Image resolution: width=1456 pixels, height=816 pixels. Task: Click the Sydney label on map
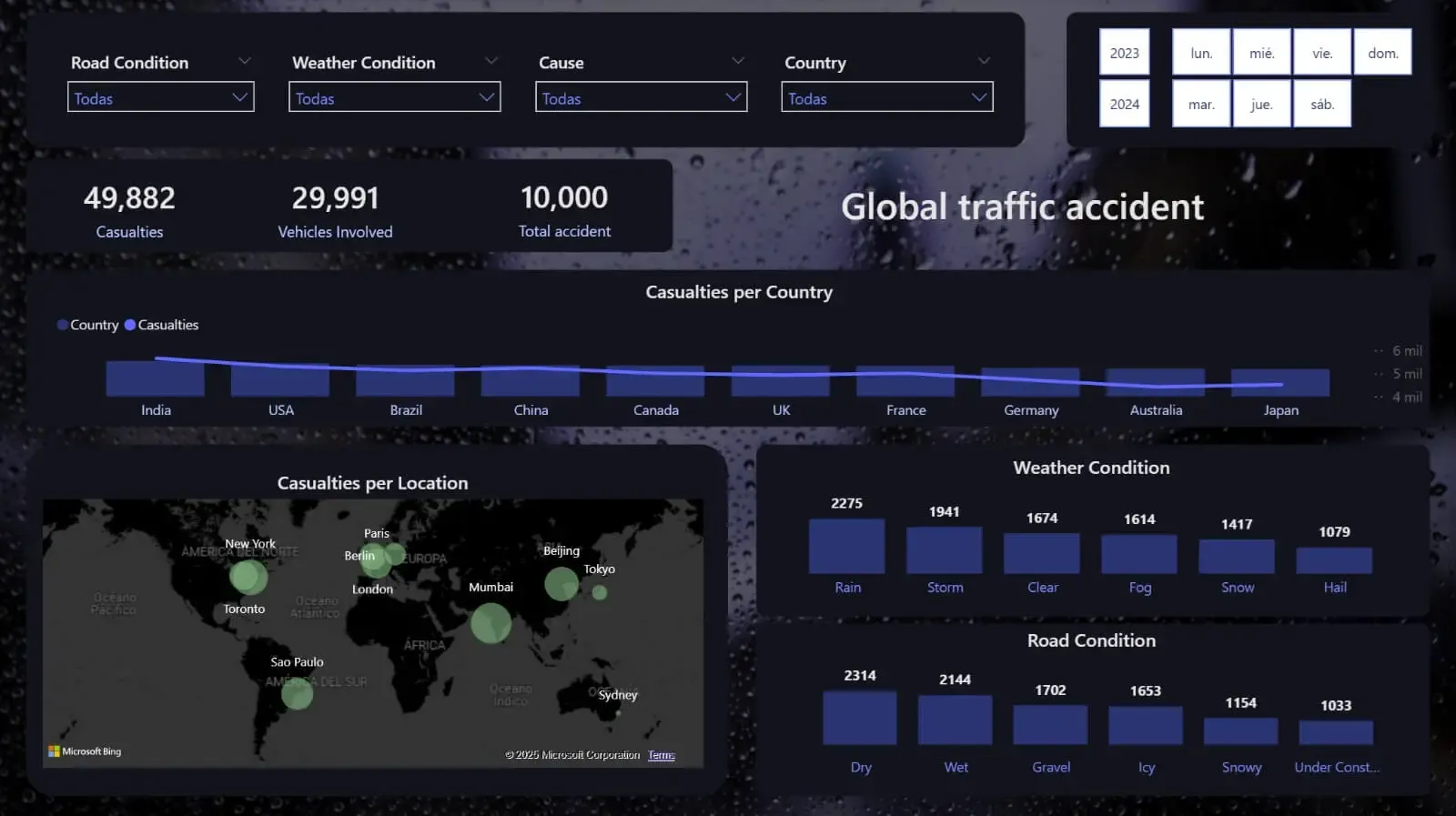tap(618, 695)
